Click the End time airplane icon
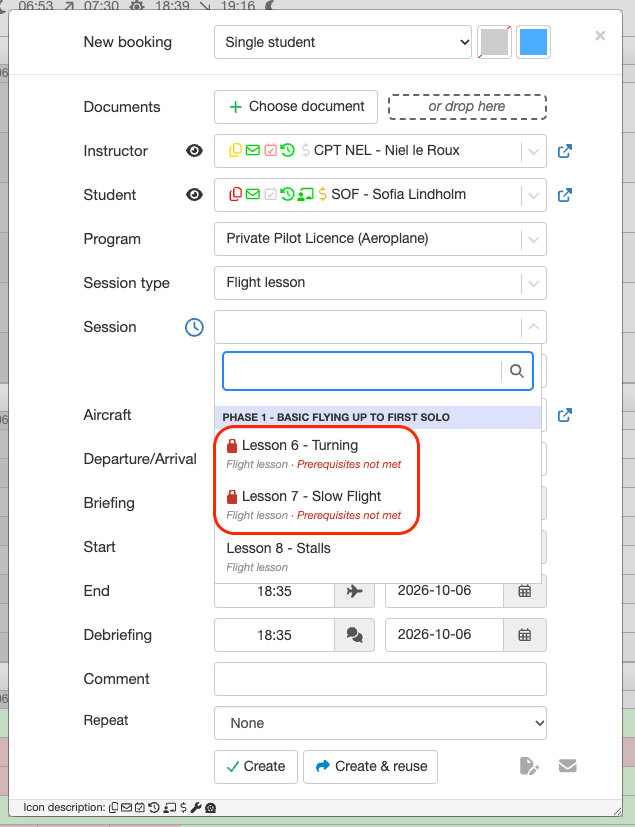Screen dimensions: 635x827 click(x=354, y=591)
